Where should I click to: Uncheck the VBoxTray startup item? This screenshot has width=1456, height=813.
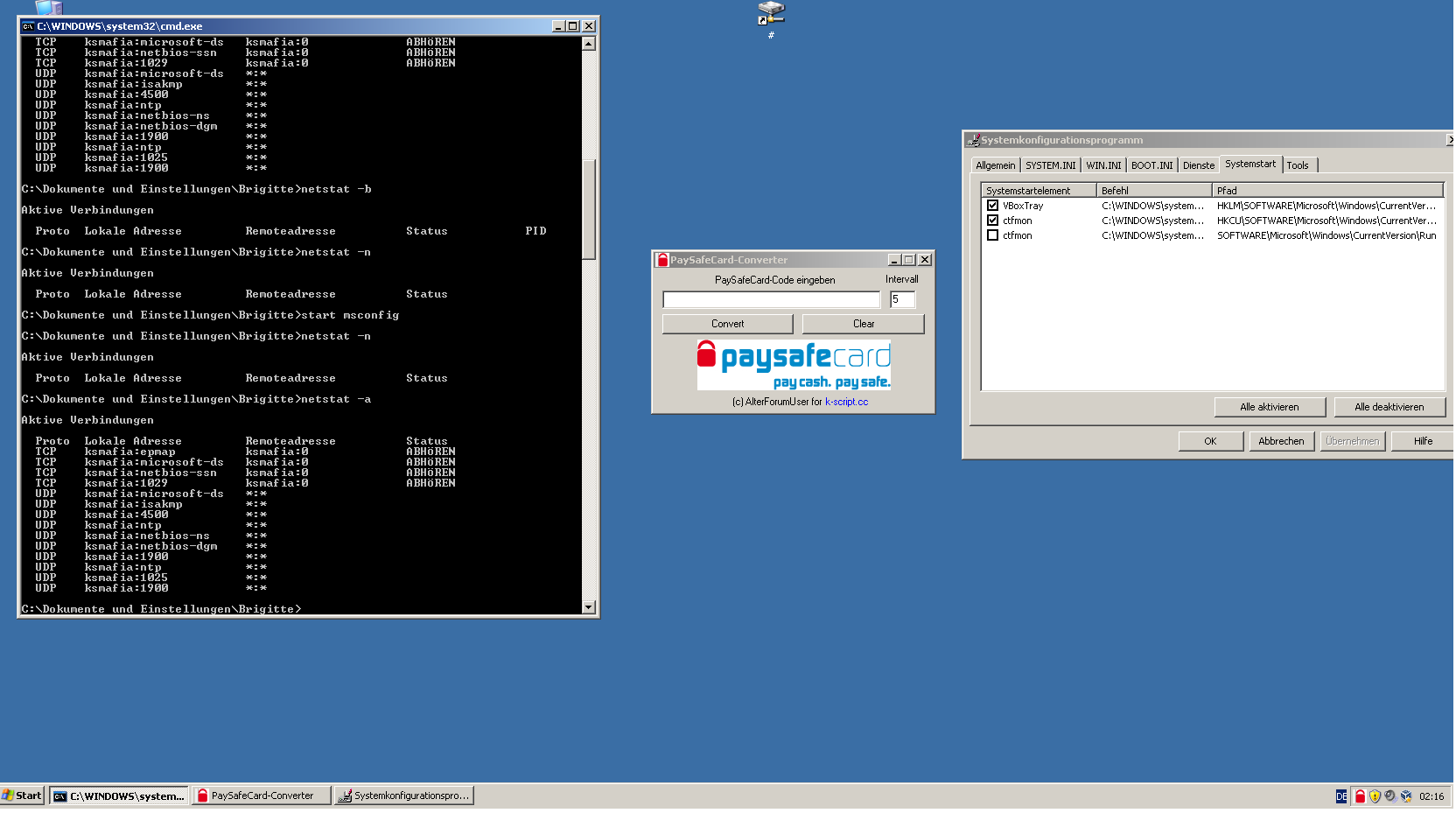pyautogui.click(x=992, y=206)
